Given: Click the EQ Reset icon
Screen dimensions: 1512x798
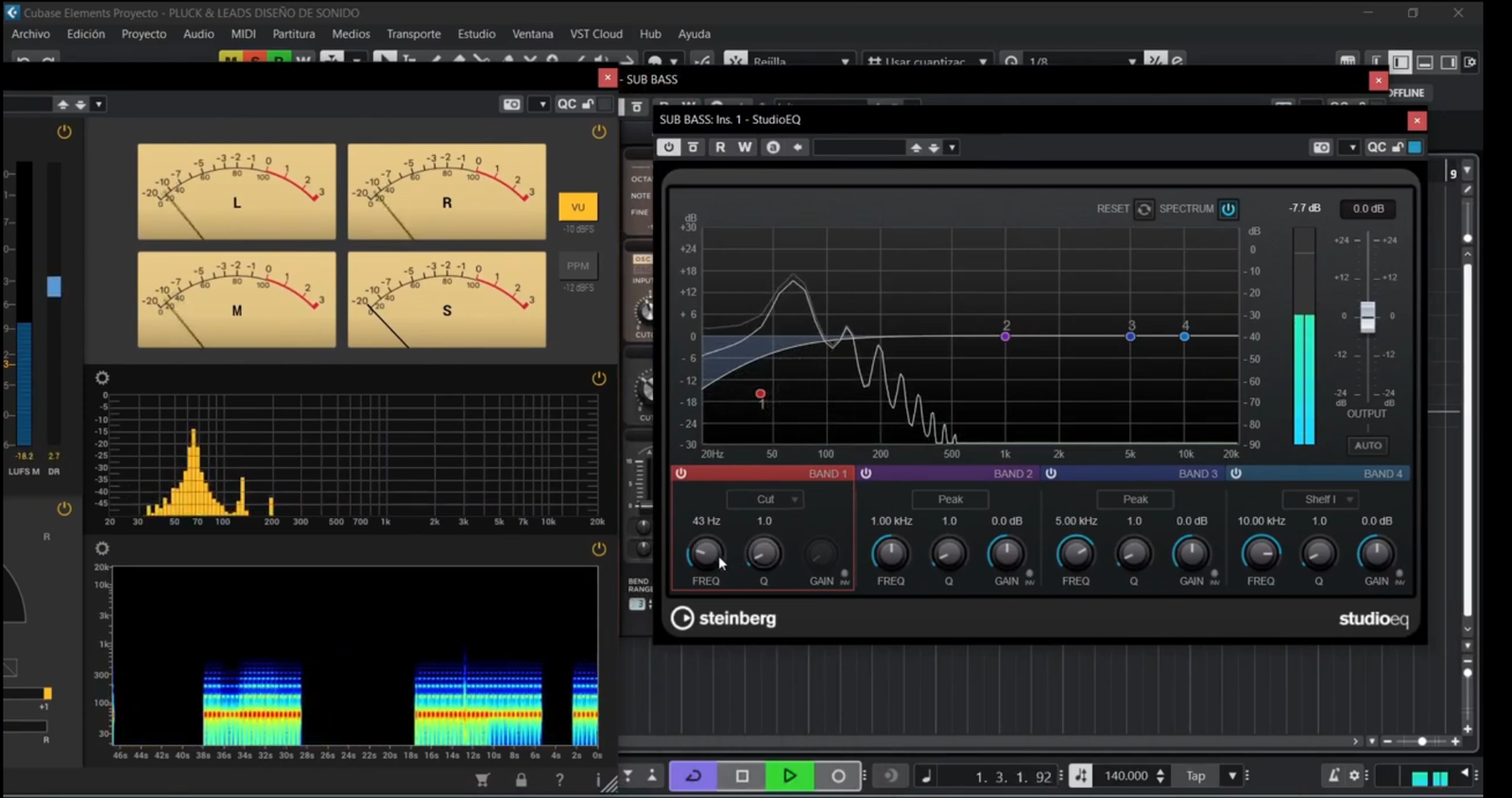Looking at the screenshot, I should pyautogui.click(x=1143, y=209).
